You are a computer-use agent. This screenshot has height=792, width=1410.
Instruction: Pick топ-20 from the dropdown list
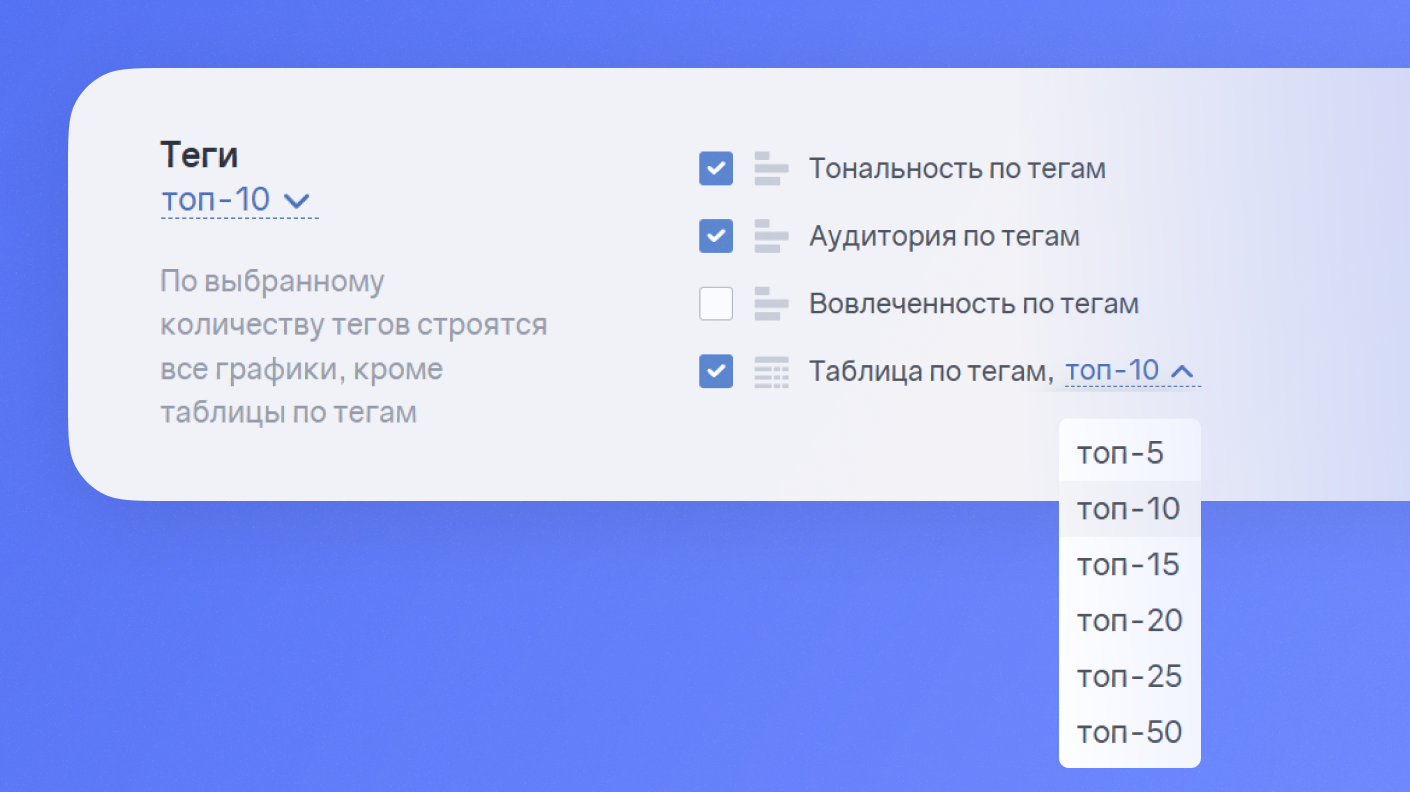coord(1129,621)
